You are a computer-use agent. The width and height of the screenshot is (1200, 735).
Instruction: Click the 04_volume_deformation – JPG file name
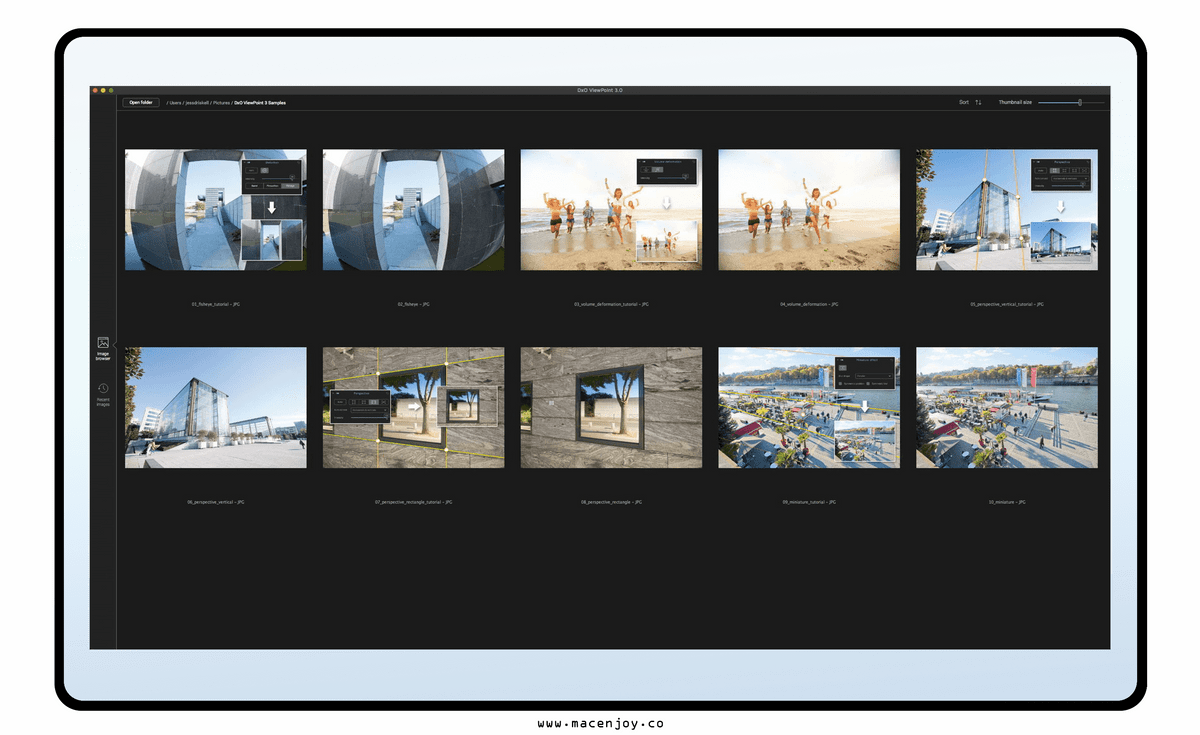809,304
